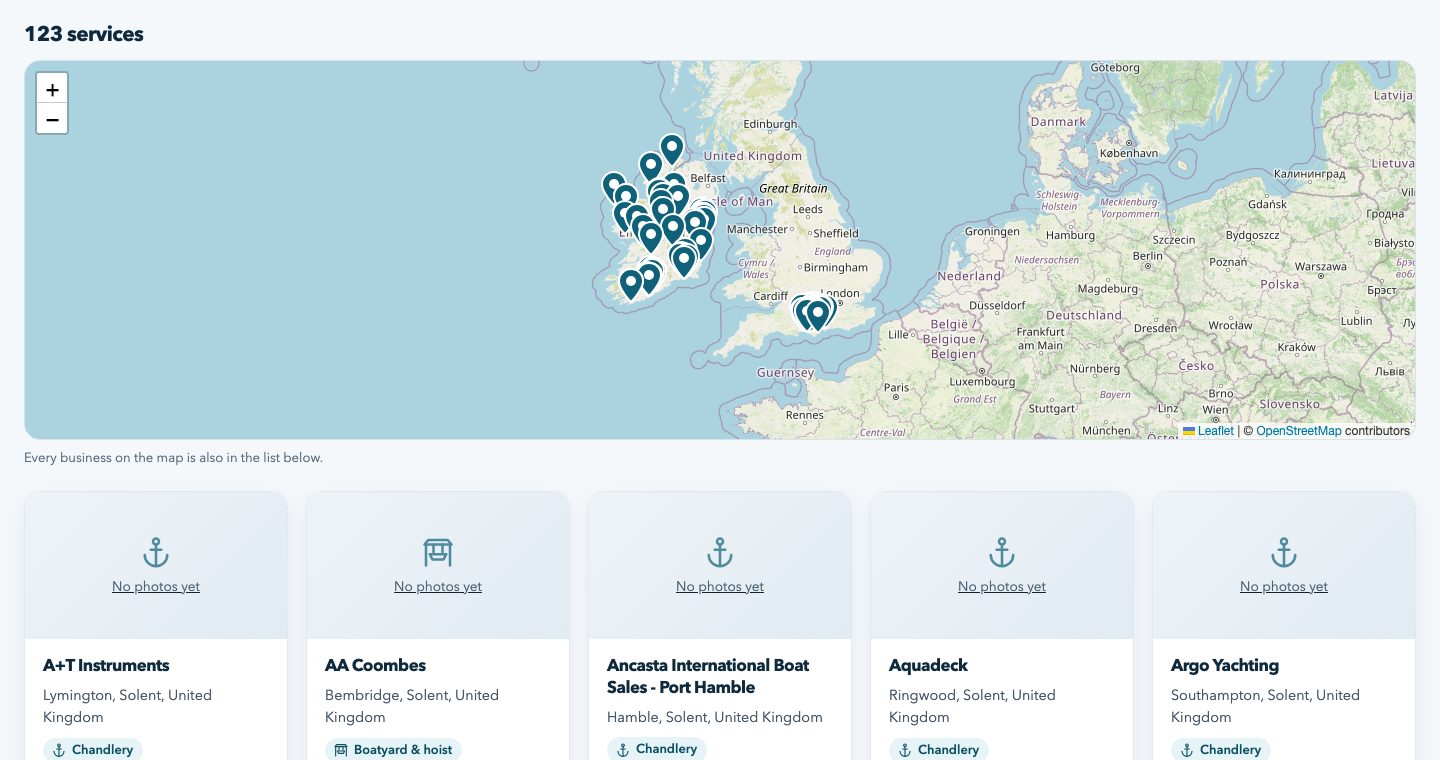Select the Boatyard & hoist tag on AA Coombes
The width and height of the screenshot is (1440, 760).
click(393, 749)
